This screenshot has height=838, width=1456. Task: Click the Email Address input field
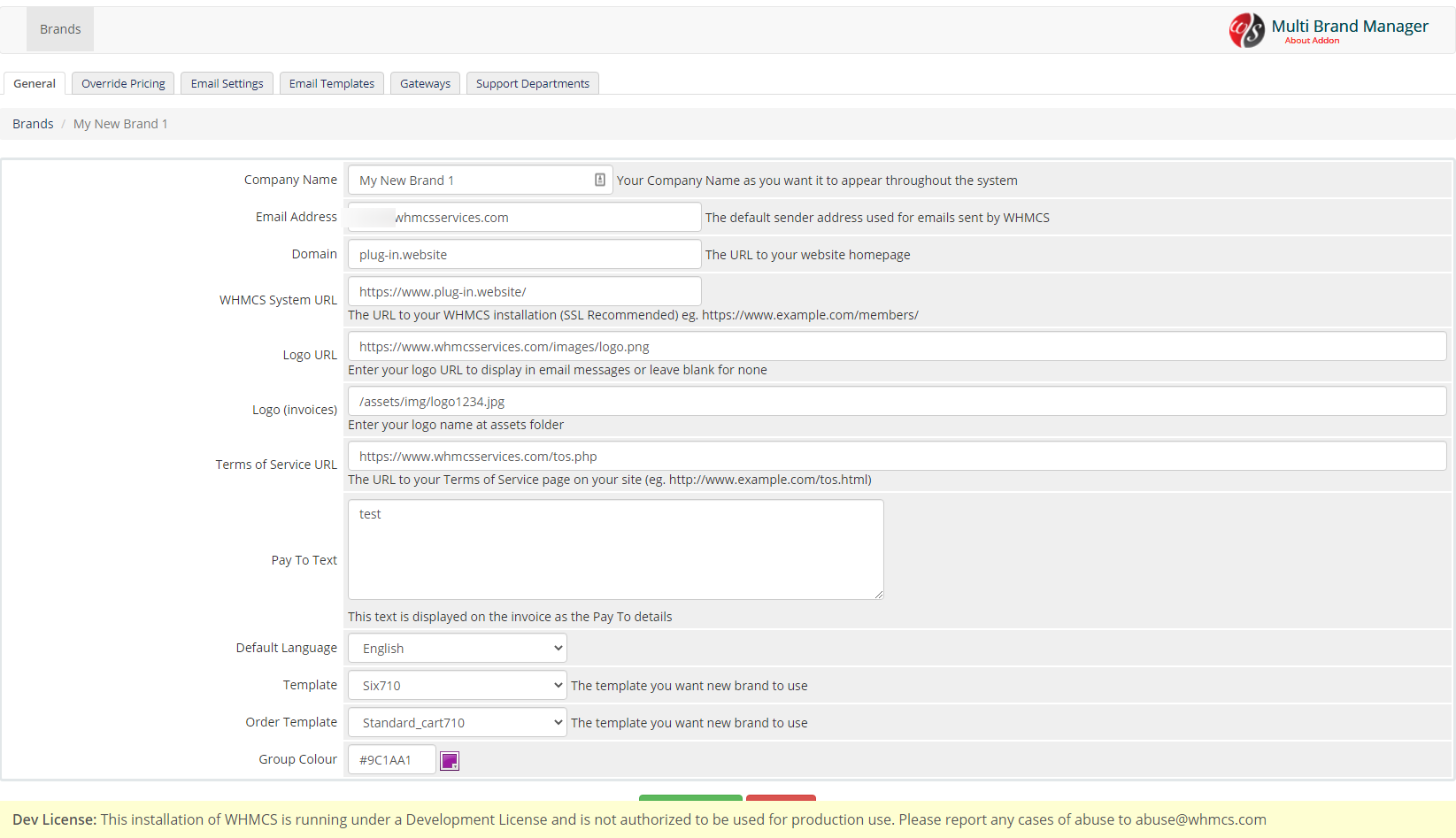pos(525,217)
